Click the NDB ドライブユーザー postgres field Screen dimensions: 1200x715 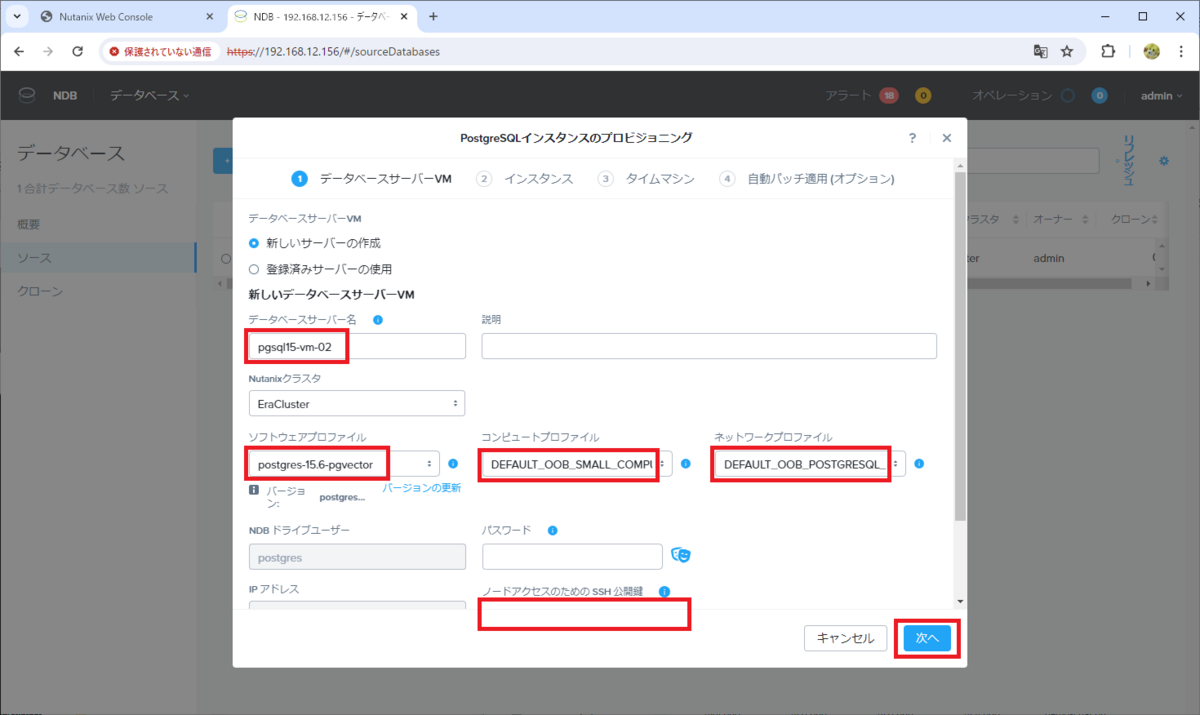coord(357,556)
